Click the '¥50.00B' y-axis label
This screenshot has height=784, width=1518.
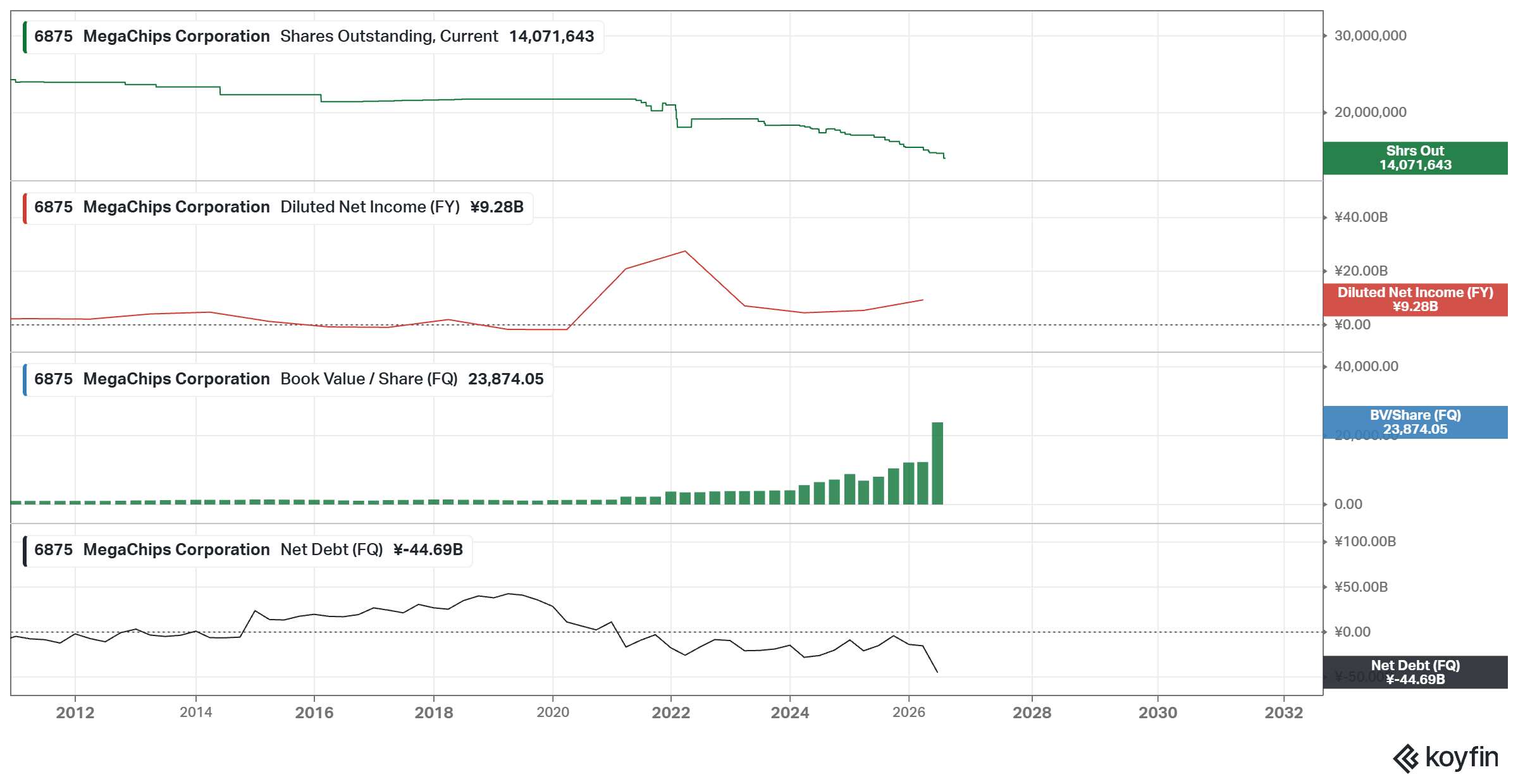[x=1361, y=587]
